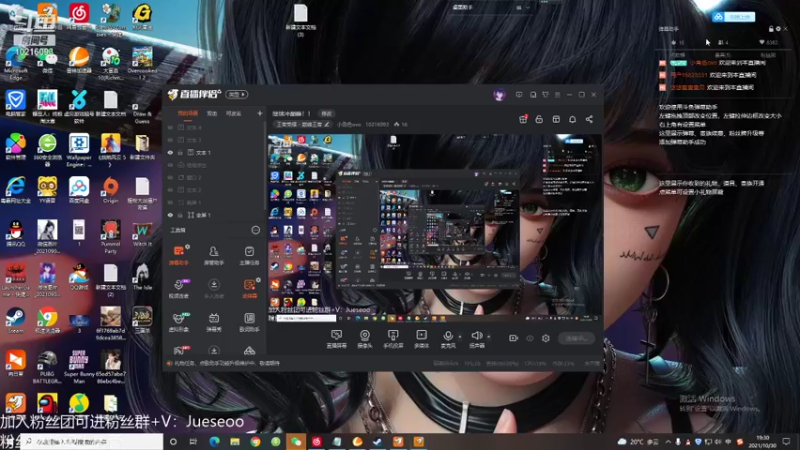Open settings gear on 弹幕助手 tool
Image resolution: width=800 pixels, height=450 pixels.
coord(188,247)
